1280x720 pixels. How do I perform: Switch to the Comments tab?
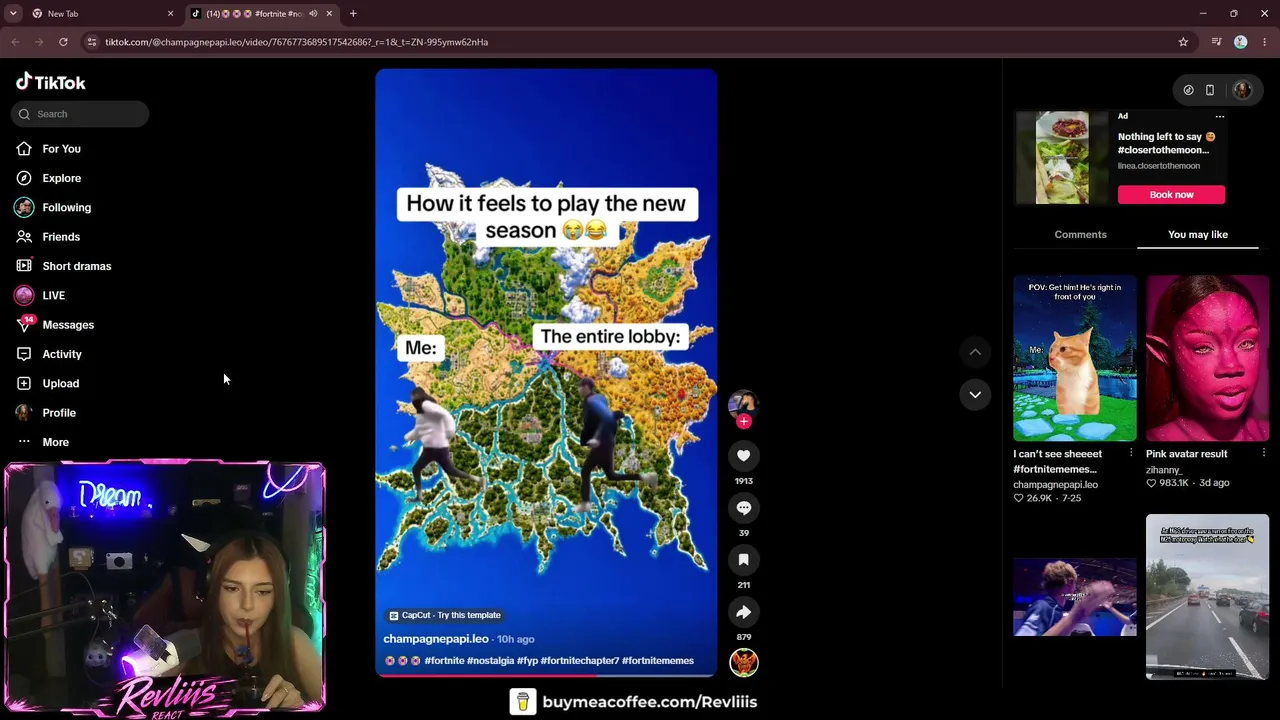(1080, 234)
